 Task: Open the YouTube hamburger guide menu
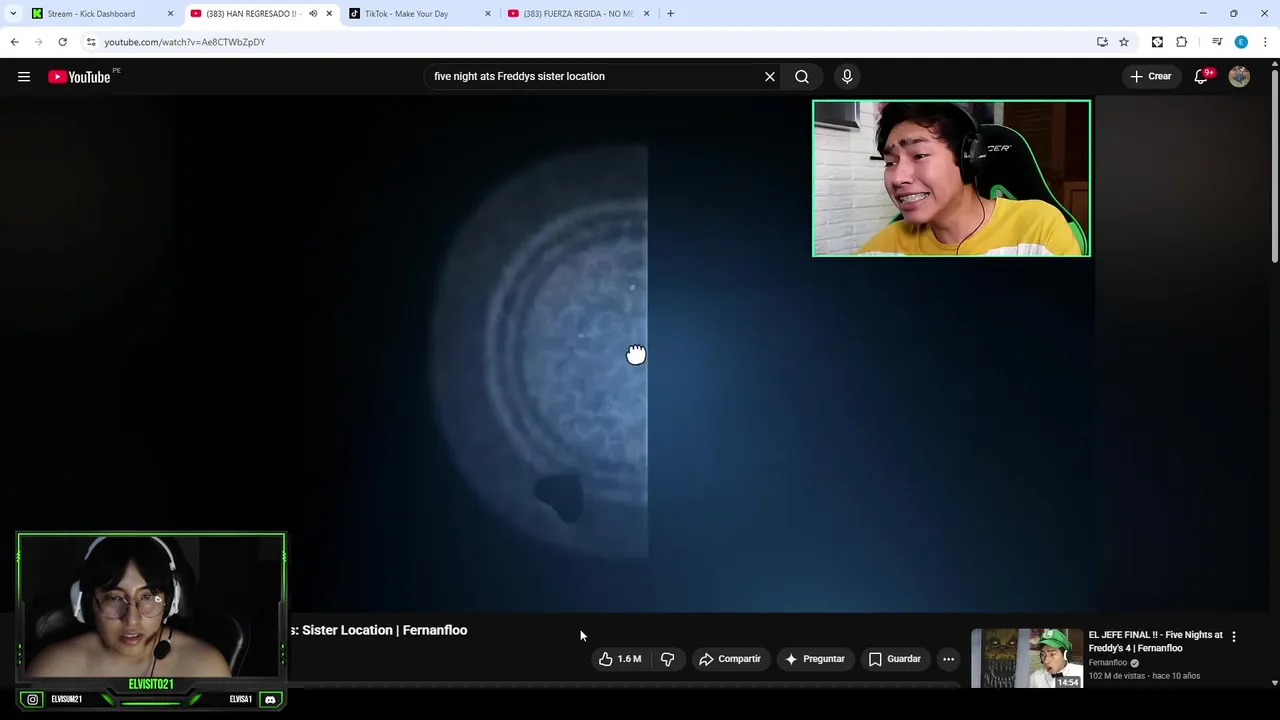[x=24, y=77]
